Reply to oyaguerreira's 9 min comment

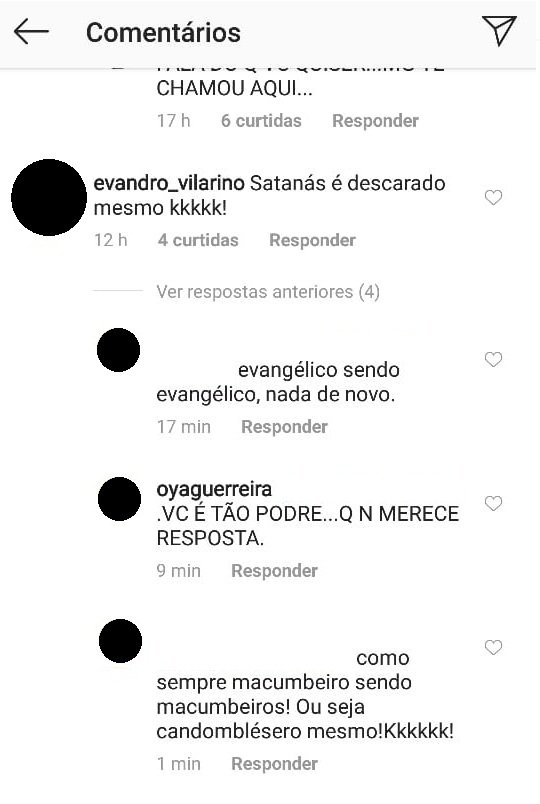tap(274, 571)
